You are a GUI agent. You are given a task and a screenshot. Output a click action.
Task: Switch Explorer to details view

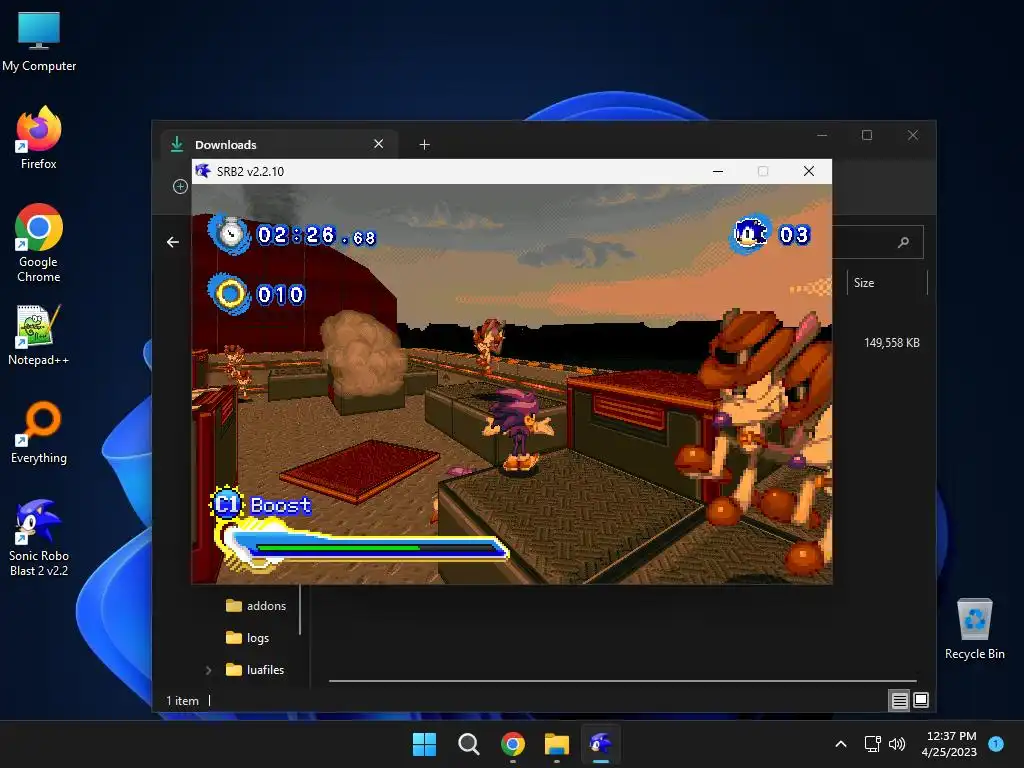click(x=899, y=701)
